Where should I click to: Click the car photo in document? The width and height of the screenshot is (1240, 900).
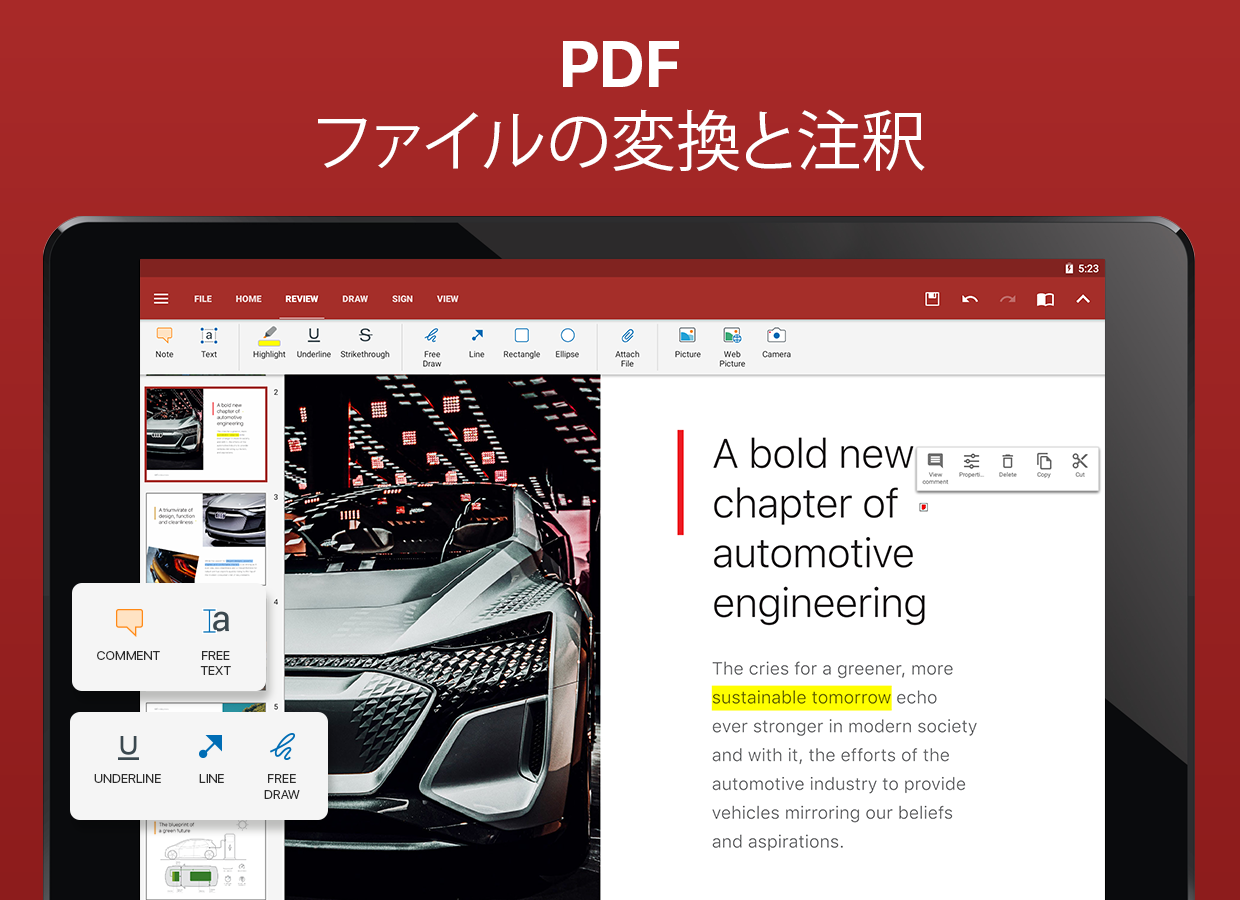[x=442, y=637]
